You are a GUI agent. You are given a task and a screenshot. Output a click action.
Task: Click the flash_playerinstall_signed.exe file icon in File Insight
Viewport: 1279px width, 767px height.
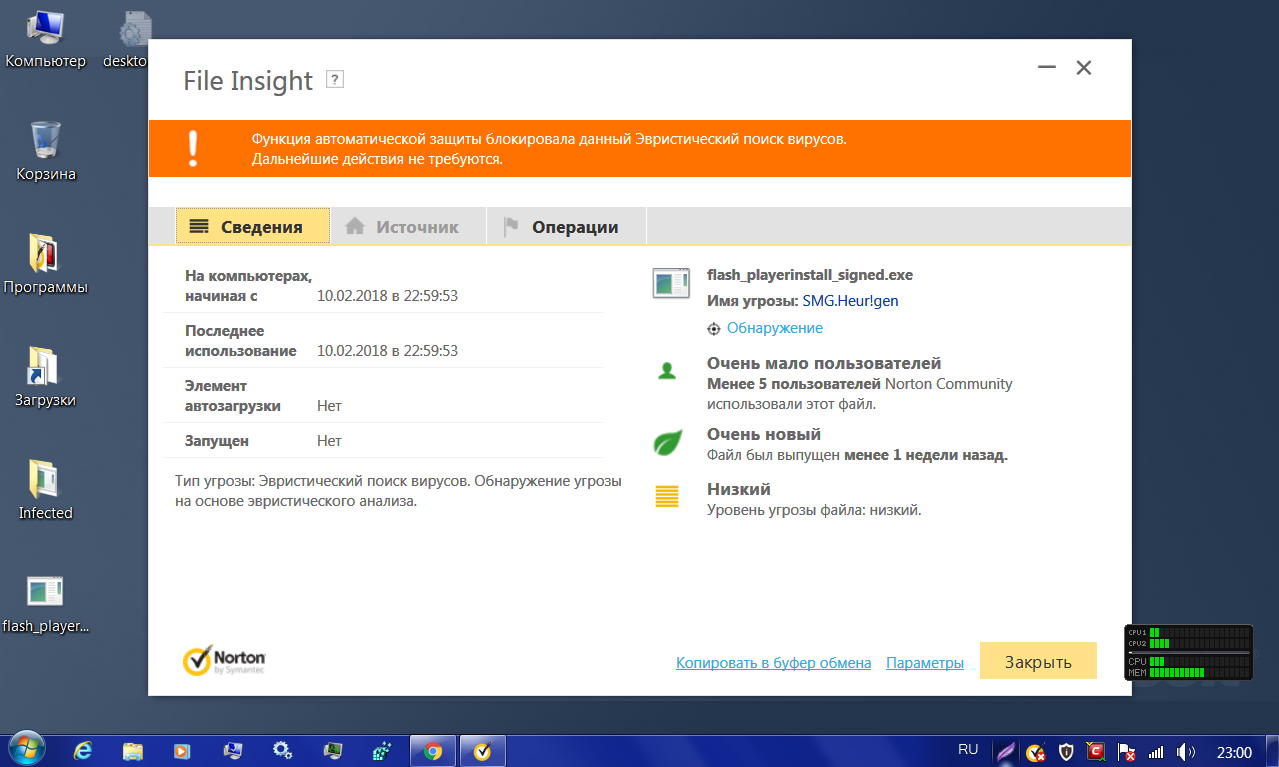pyautogui.click(x=670, y=283)
